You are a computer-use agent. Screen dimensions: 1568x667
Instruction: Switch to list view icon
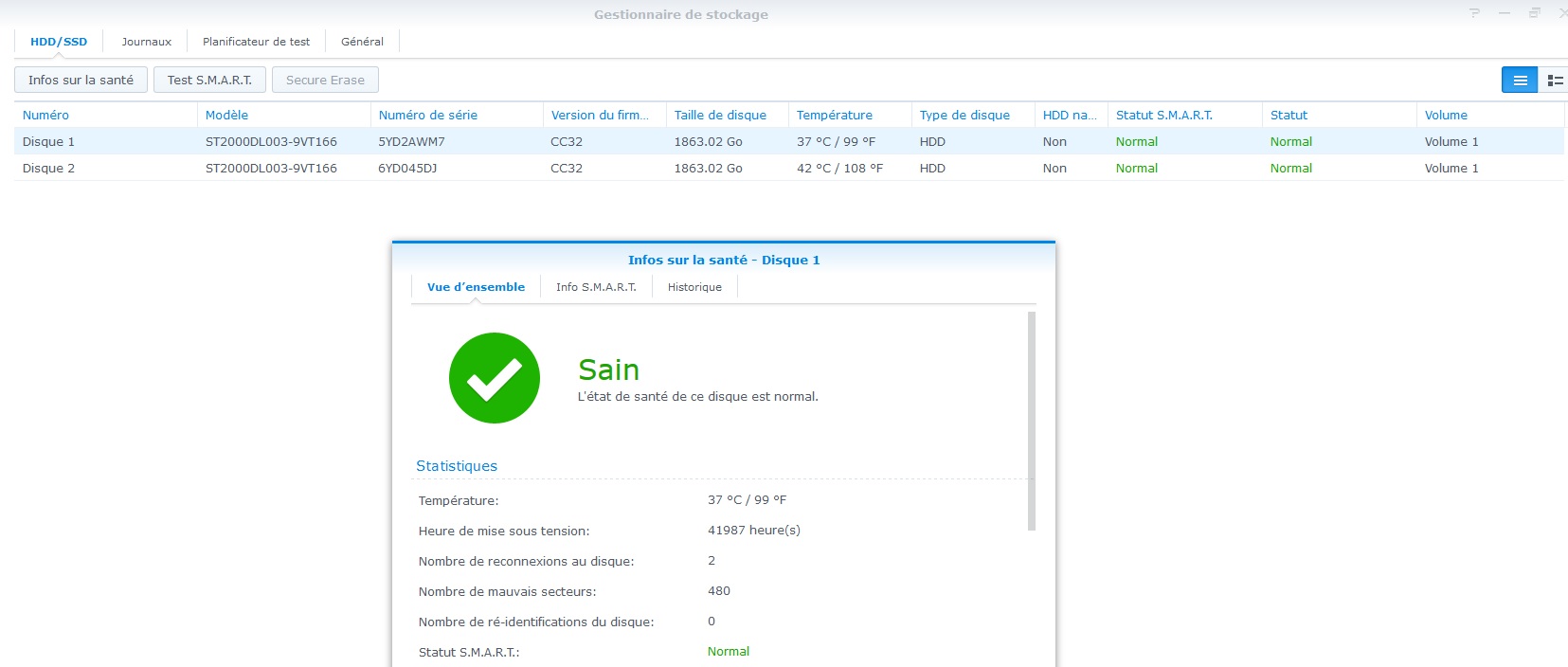1520,81
